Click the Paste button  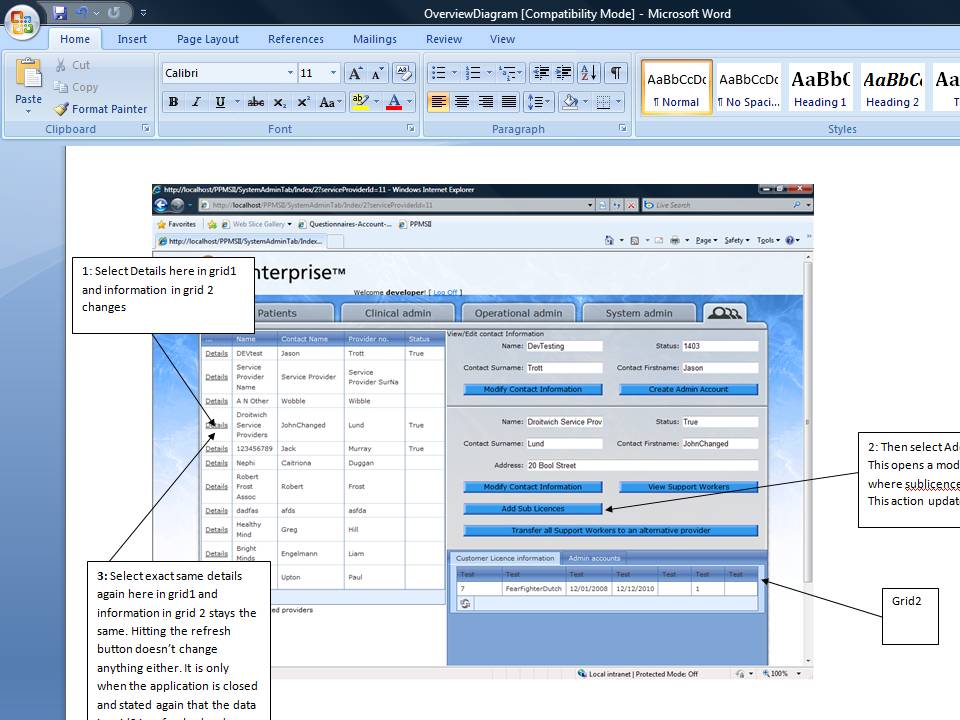(28, 86)
